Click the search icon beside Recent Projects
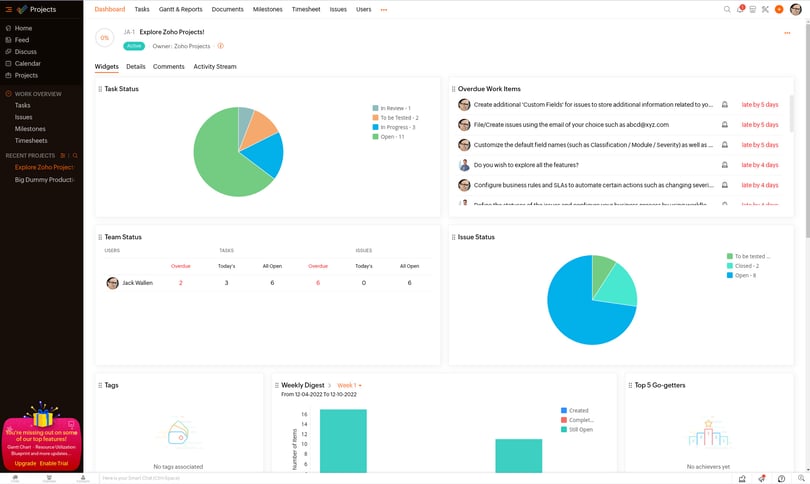 [75, 155]
